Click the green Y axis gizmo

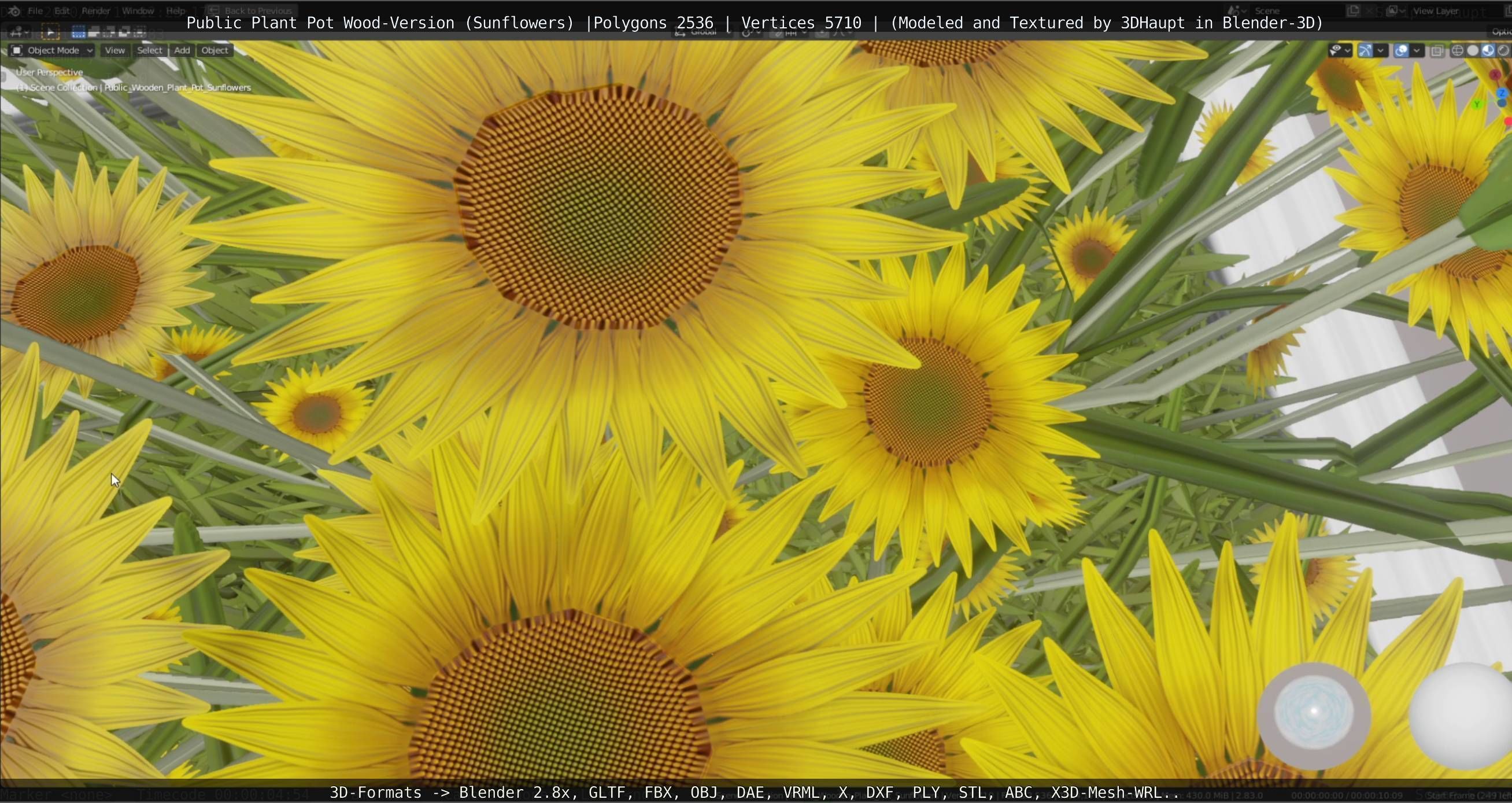(x=1477, y=105)
